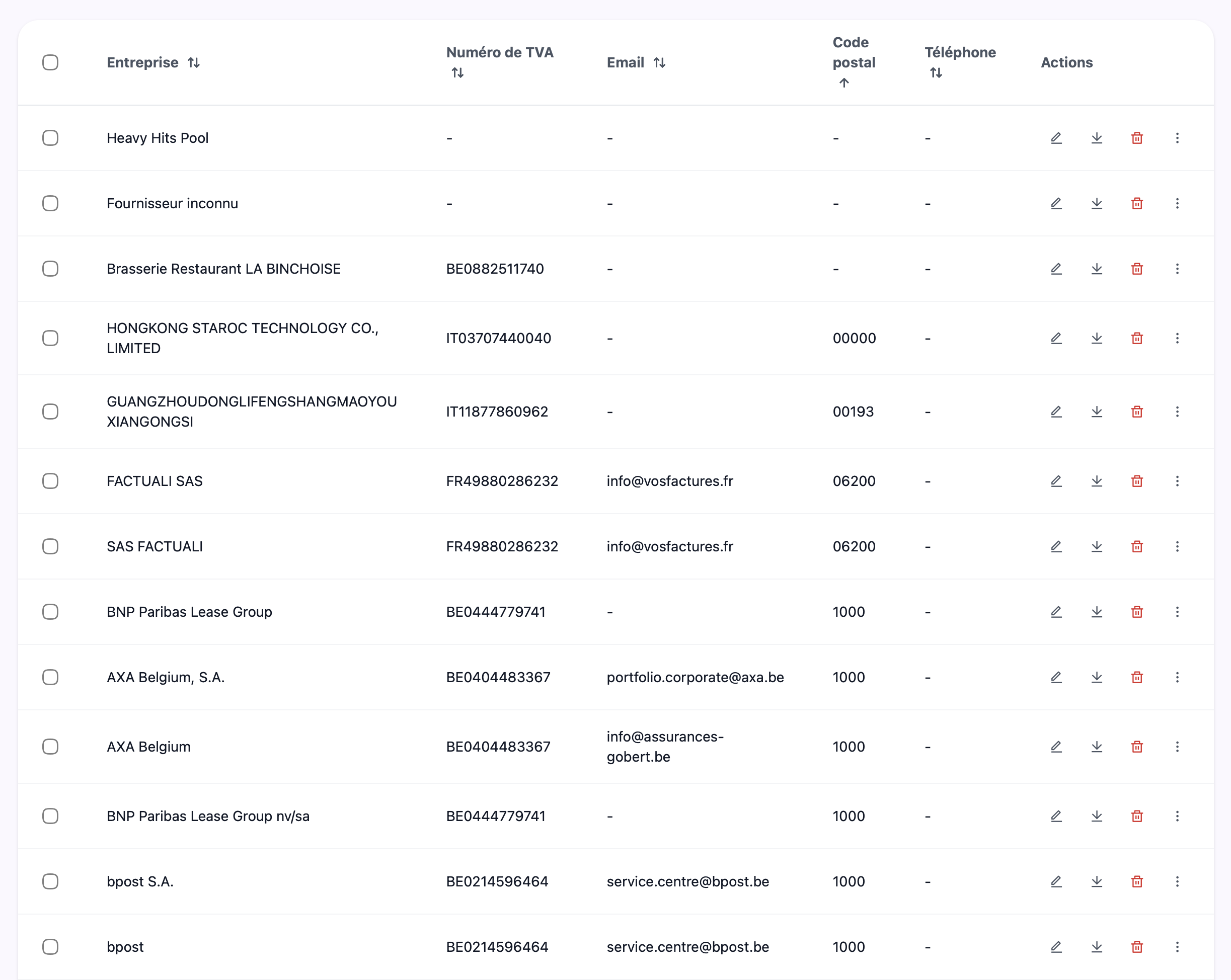The image size is (1231, 980).
Task: Edit the AXA Belgium, S.A. supplier
Action: 1056,678
